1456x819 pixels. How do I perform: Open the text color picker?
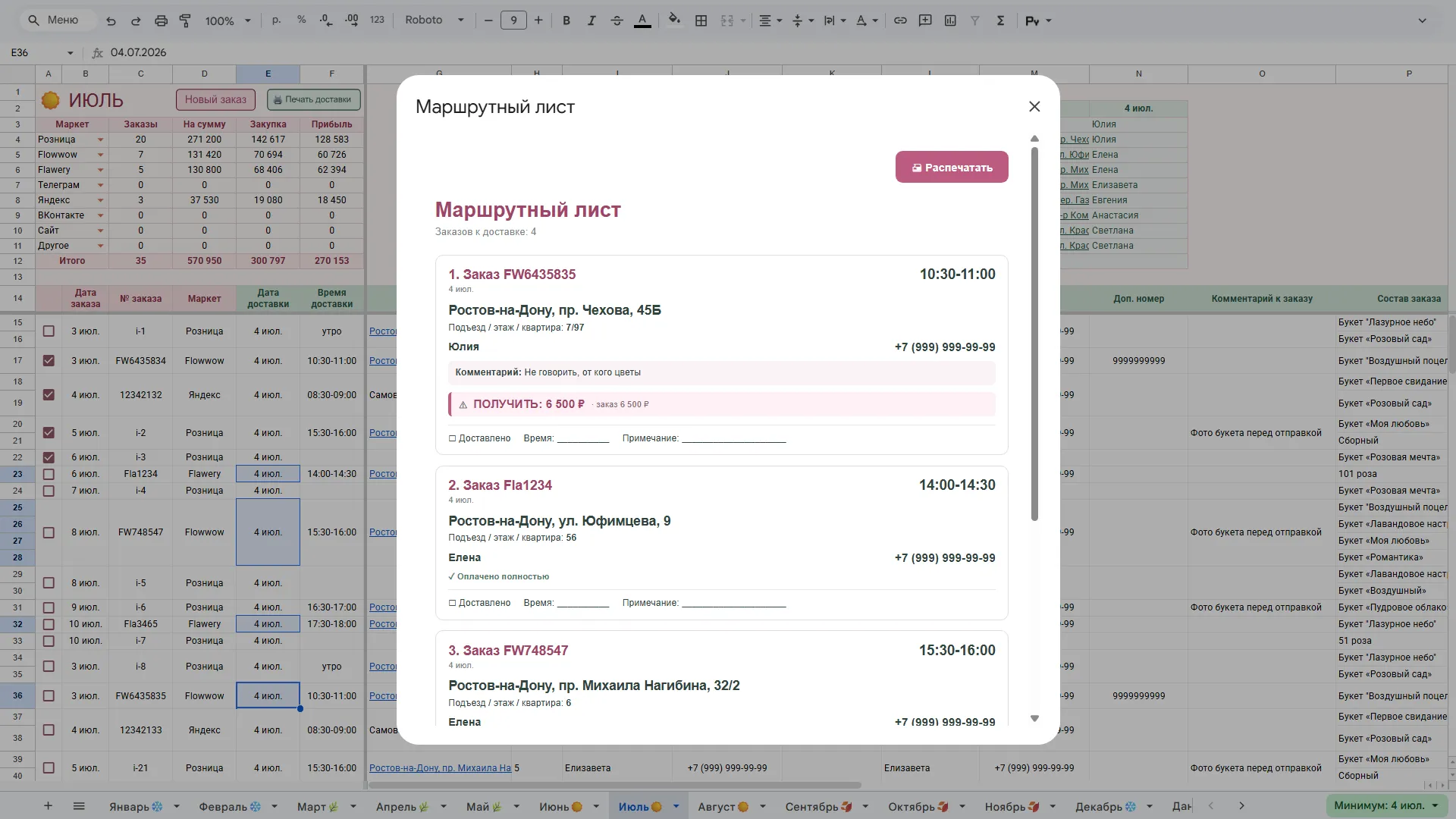pyautogui.click(x=642, y=20)
